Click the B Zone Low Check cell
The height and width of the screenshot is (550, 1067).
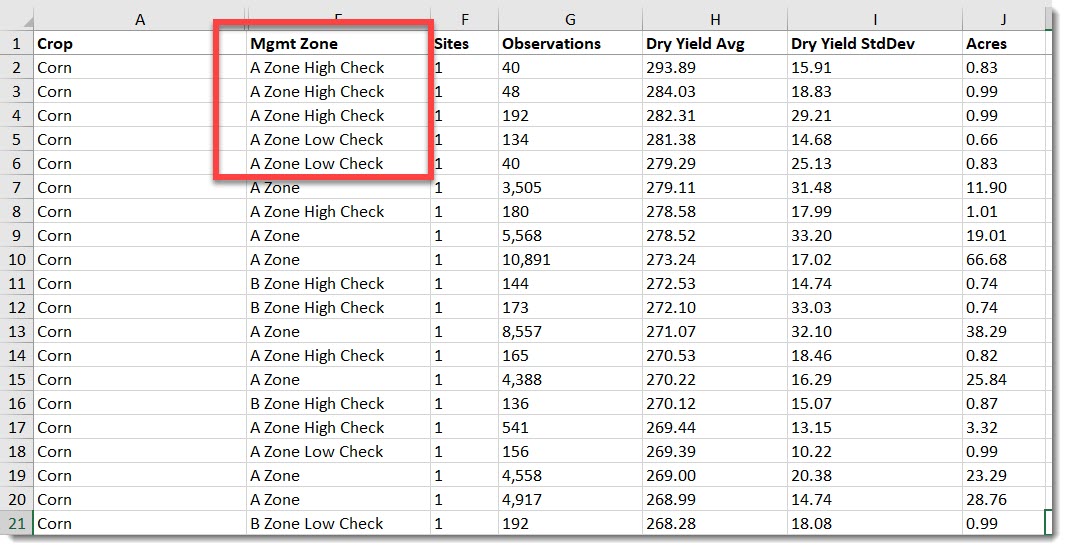pyautogui.click(x=338, y=524)
